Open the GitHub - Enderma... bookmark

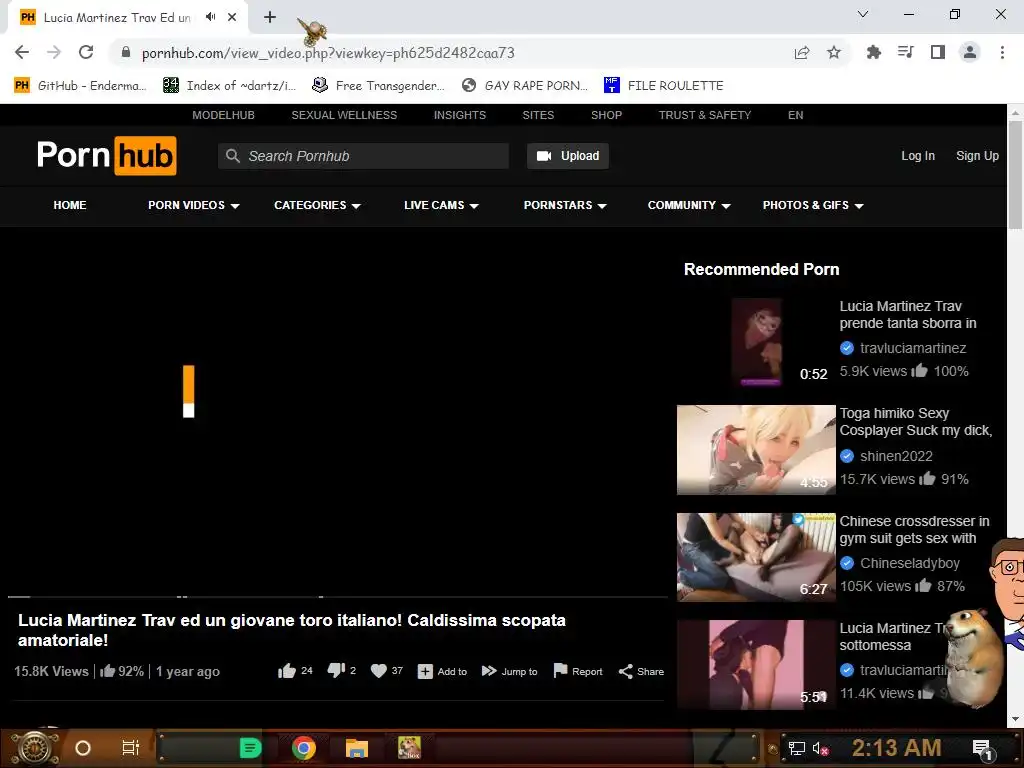pos(80,85)
